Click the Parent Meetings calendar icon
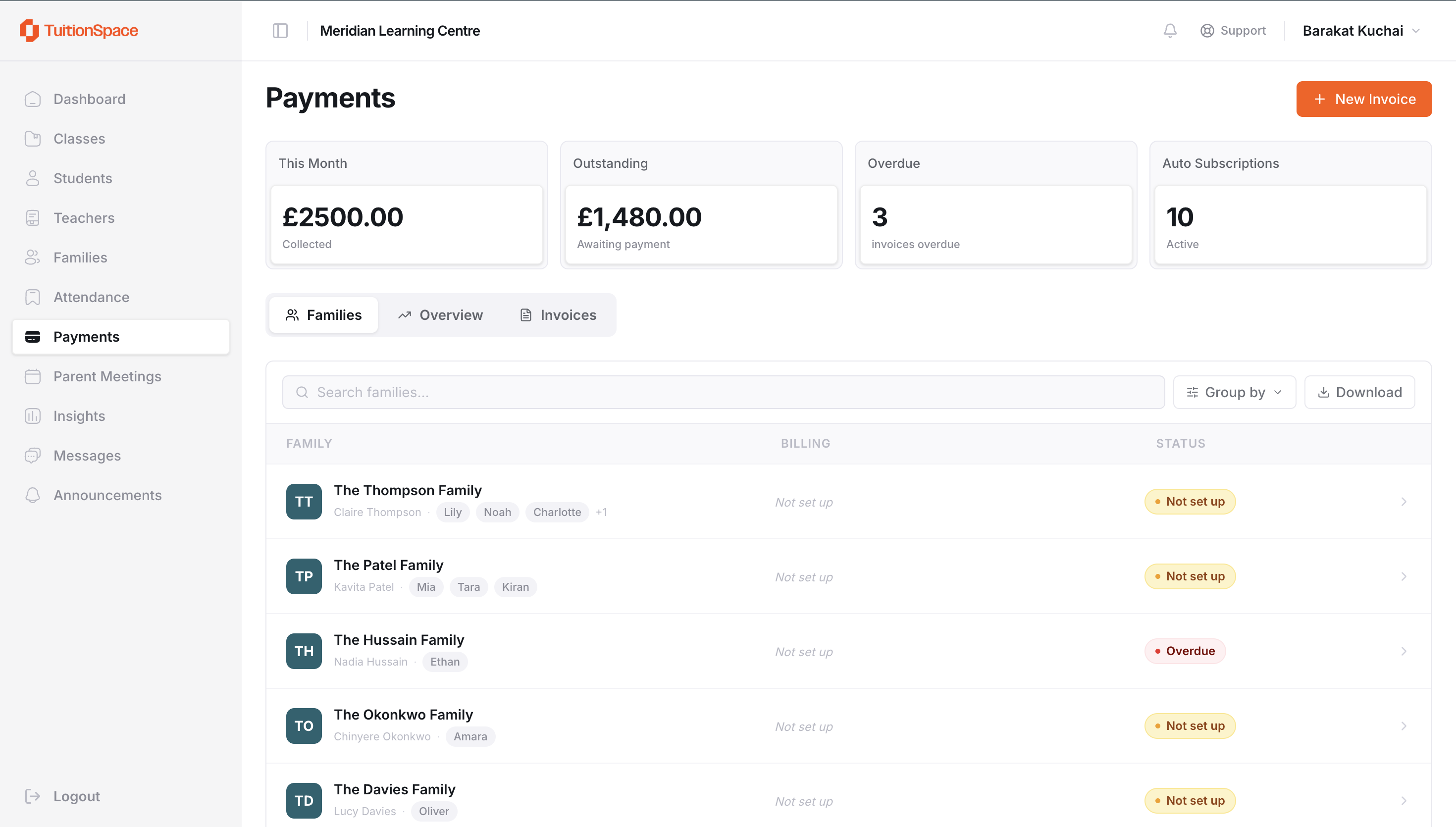The image size is (1456, 827). click(x=33, y=376)
